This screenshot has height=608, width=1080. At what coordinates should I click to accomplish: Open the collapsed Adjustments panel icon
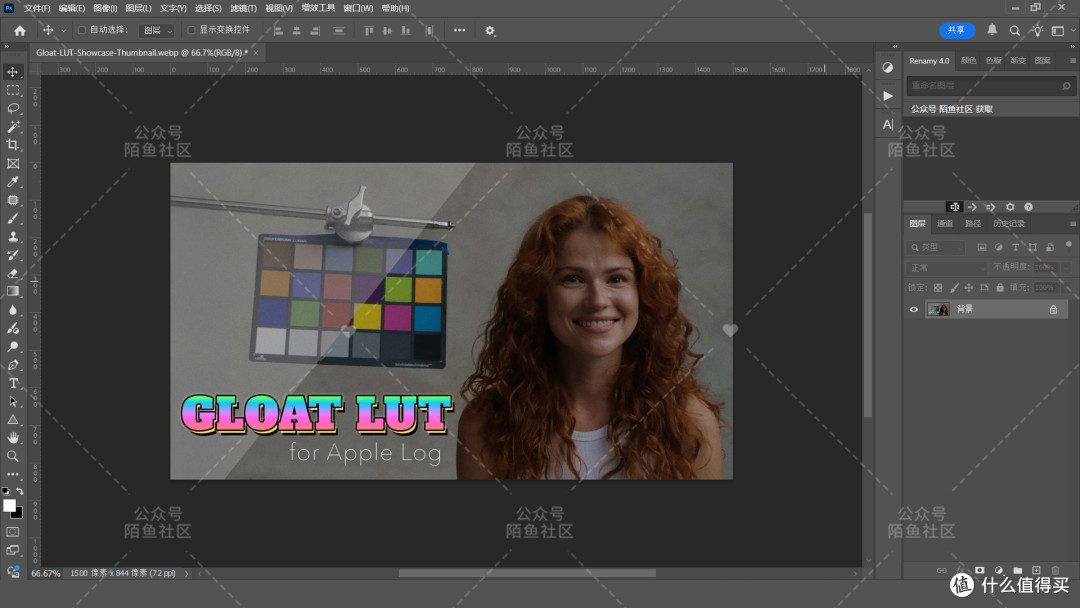click(x=888, y=67)
